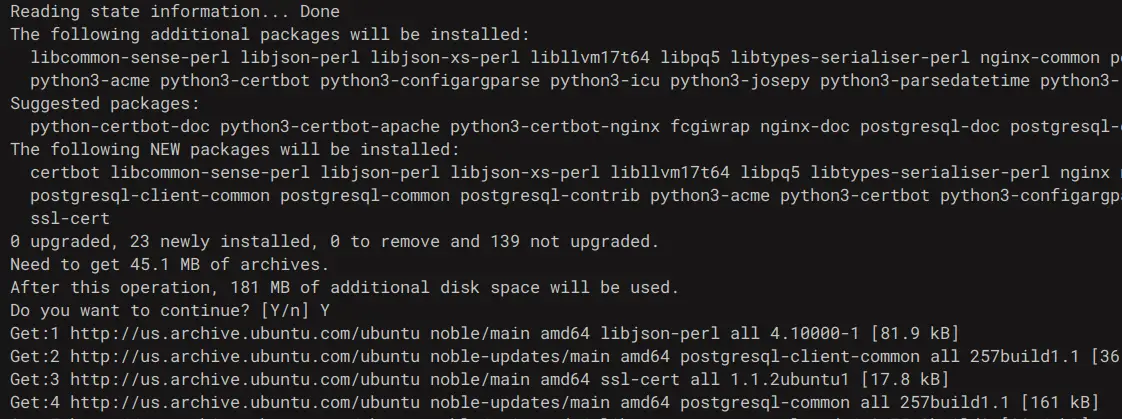Viewport: 1122px width, 419px height.
Task: Click the standalone ssl-cert package line
Action: [70, 218]
